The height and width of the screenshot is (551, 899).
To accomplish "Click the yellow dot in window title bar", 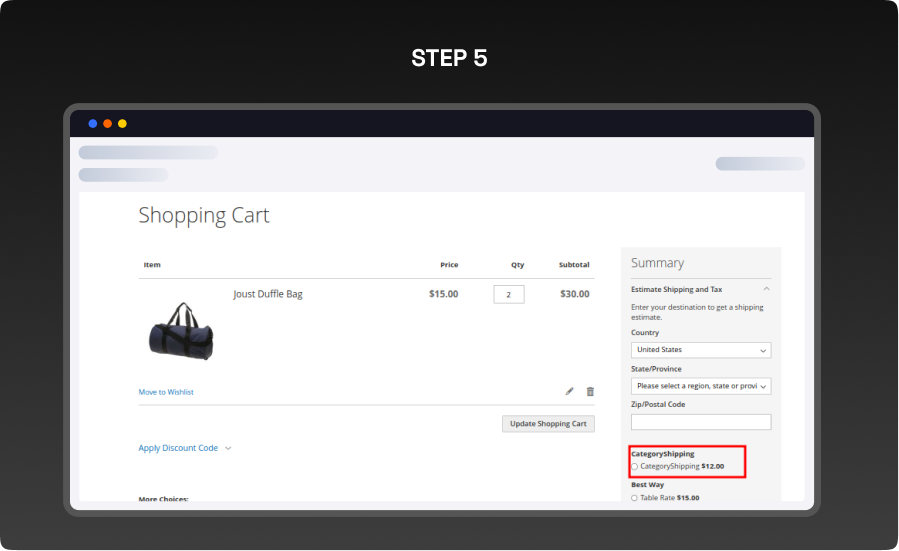I will click(x=122, y=123).
